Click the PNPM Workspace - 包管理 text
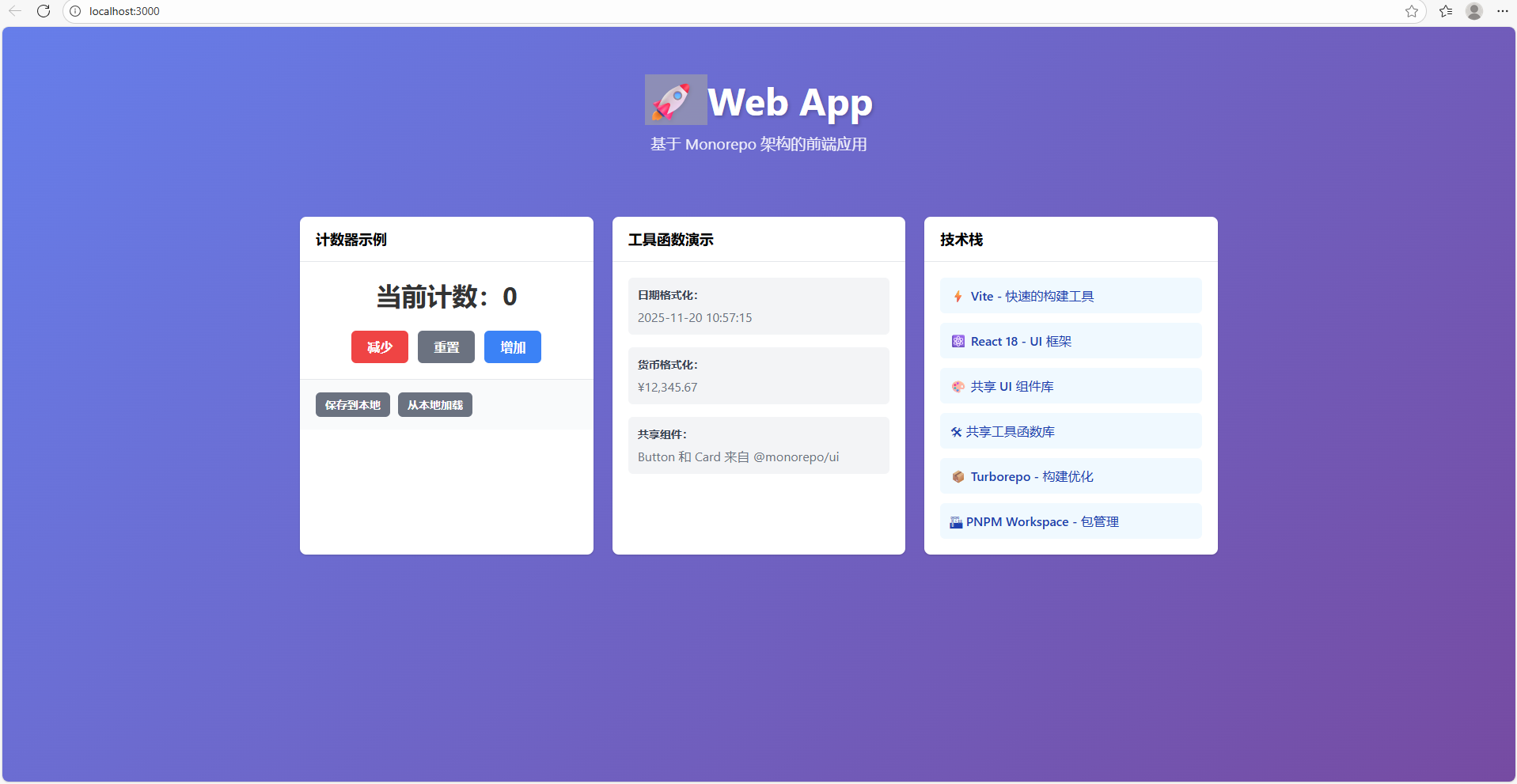1517x784 pixels. pos(1042,522)
